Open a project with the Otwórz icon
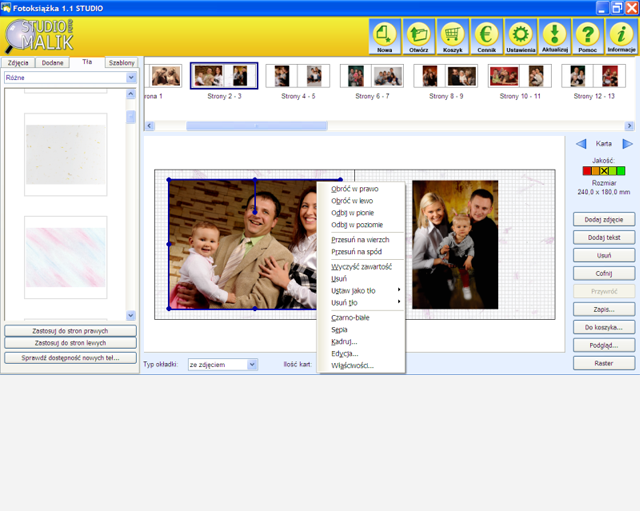Image resolution: width=640 pixels, height=511 pixels. pyautogui.click(x=418, y=35)
